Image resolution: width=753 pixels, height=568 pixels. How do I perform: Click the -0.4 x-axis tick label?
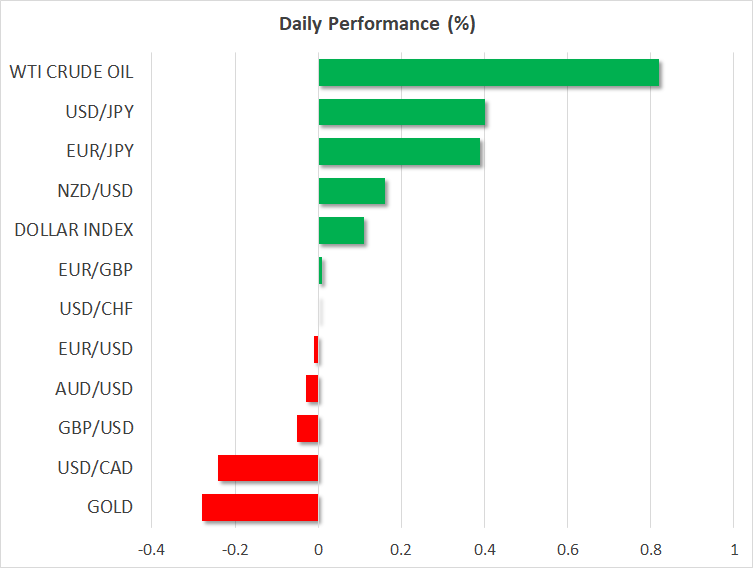(152, 551)
